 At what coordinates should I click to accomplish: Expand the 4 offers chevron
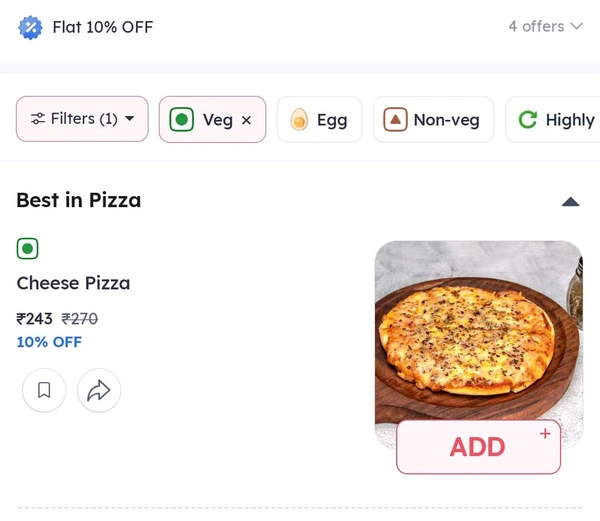576,27
